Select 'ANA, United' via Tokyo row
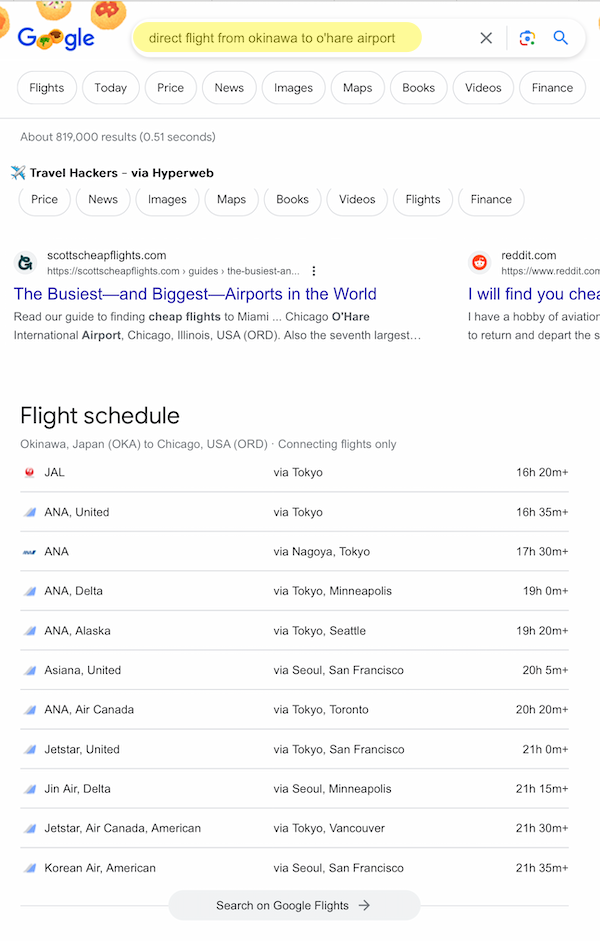 pyautogui.click(x=295, y=512)
